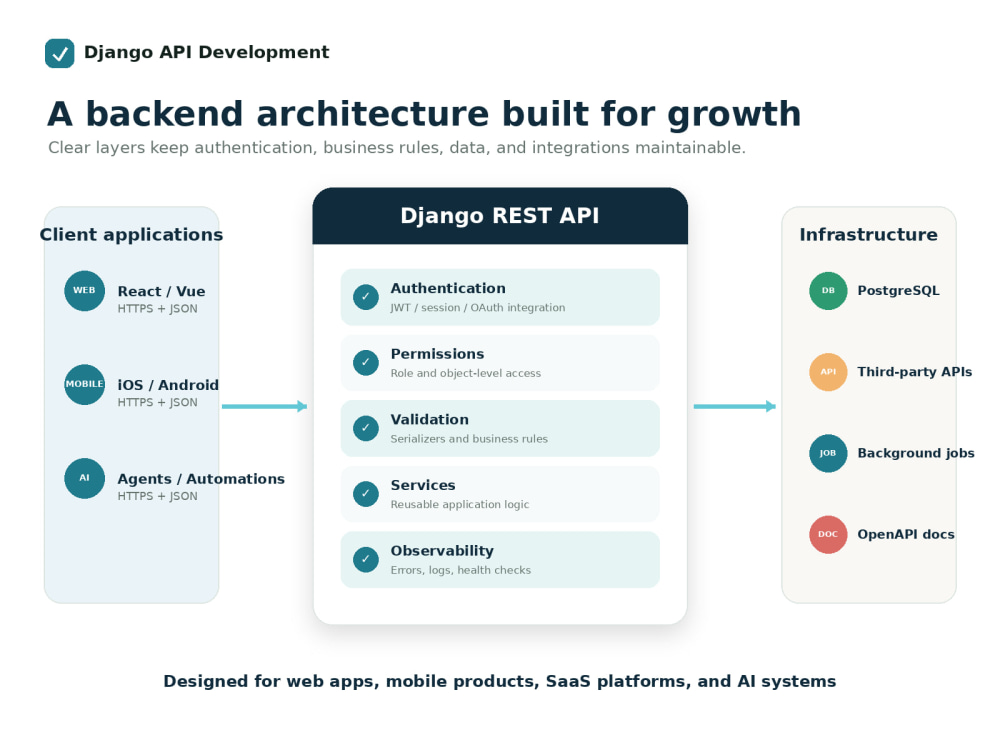The image size is (1000, 750).
Task: Click the checkmark icon next to Authentication
Action: 366,297
